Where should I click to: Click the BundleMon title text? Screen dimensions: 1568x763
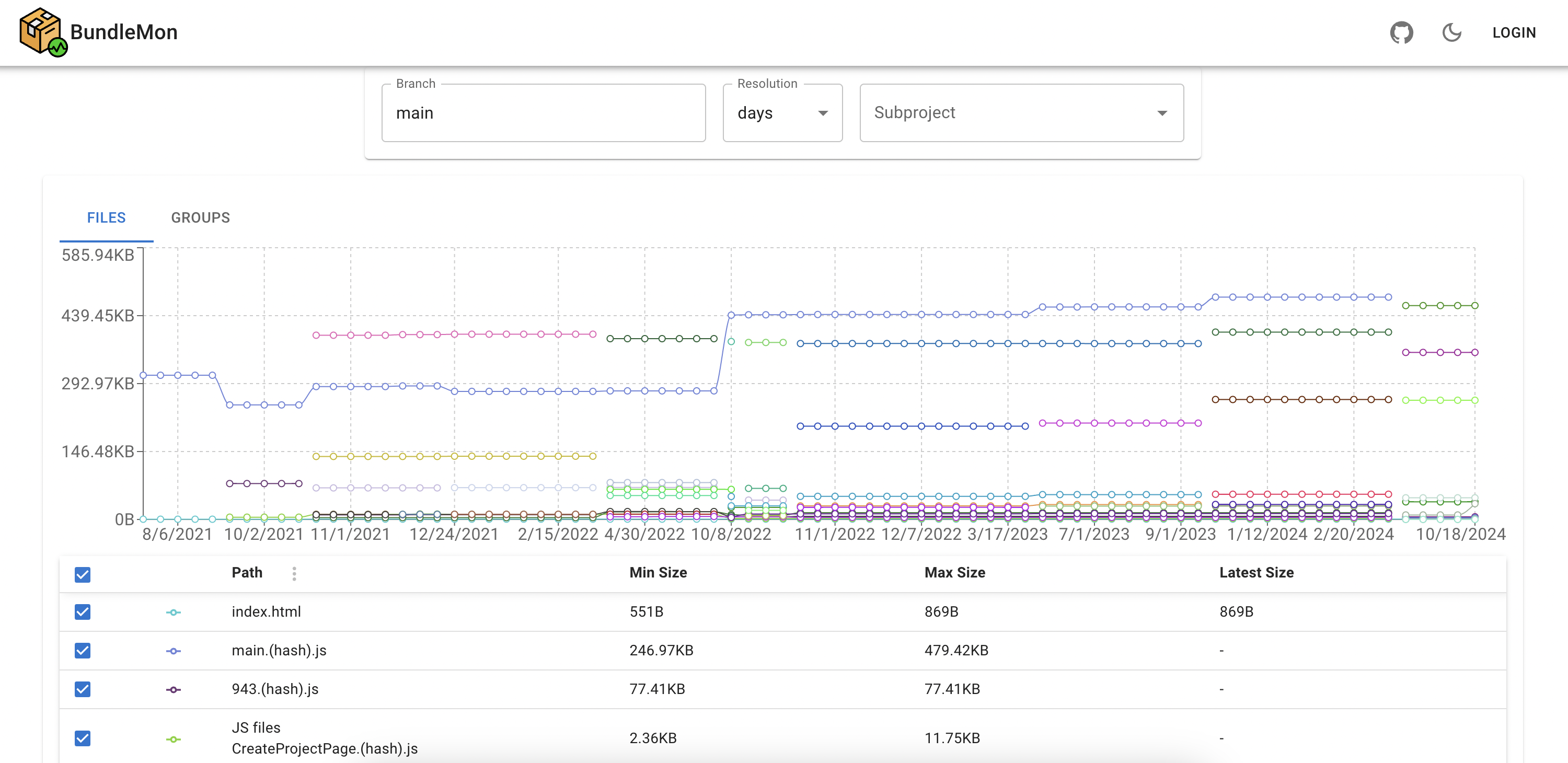pos(123,32)
